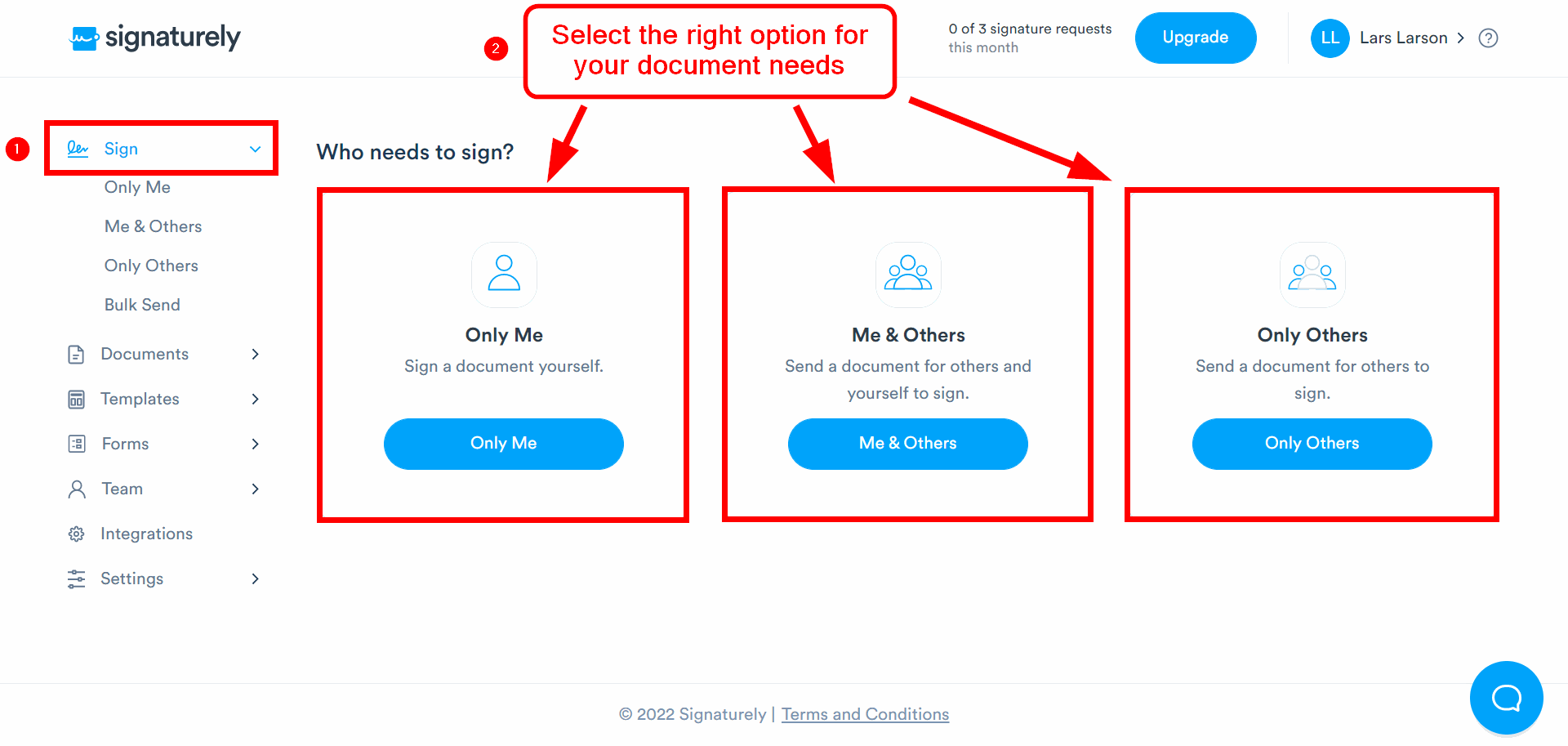Select the single-person Only Me icon

pos(504,275)
